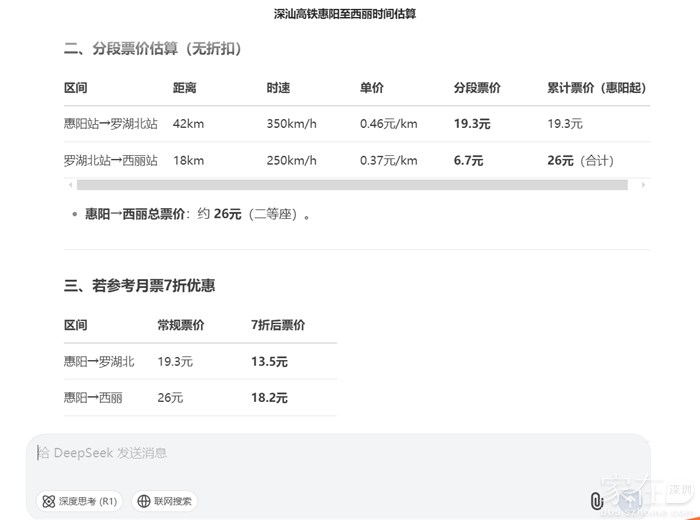
Task: Click the table scrollbar left arrow
Action: [69, 185]
